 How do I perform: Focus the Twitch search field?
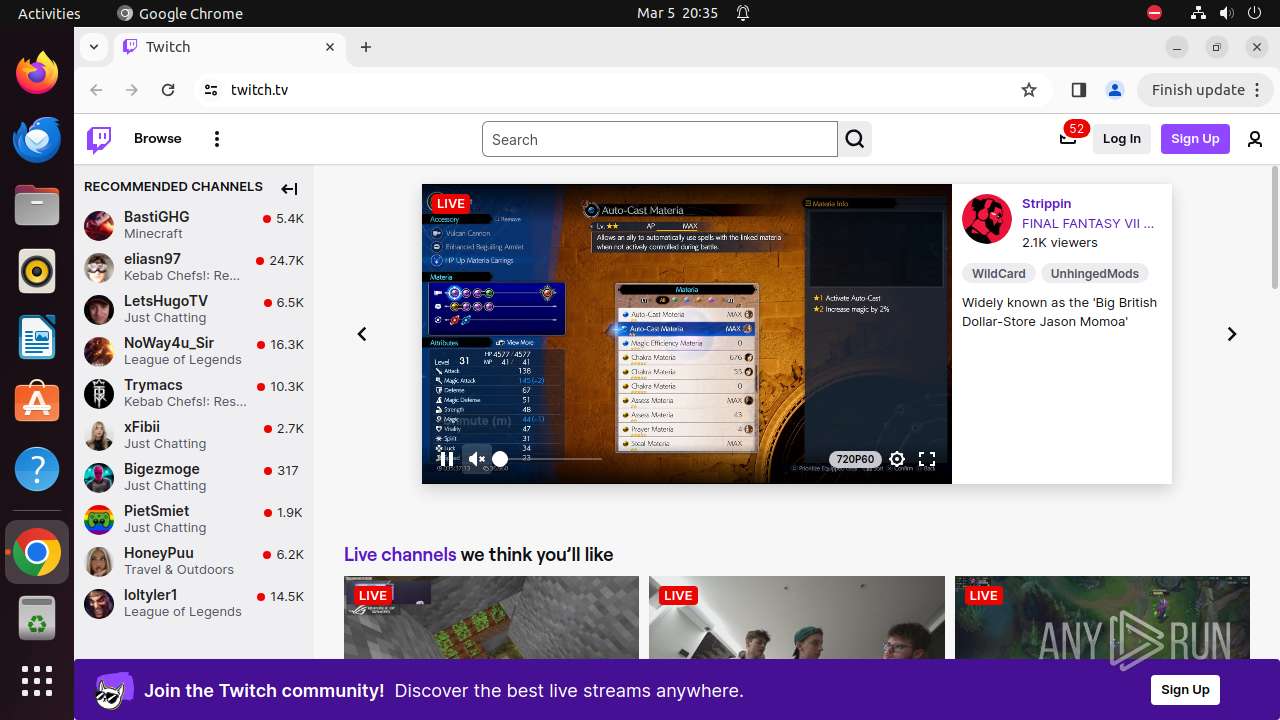click(x=660, y=139)
